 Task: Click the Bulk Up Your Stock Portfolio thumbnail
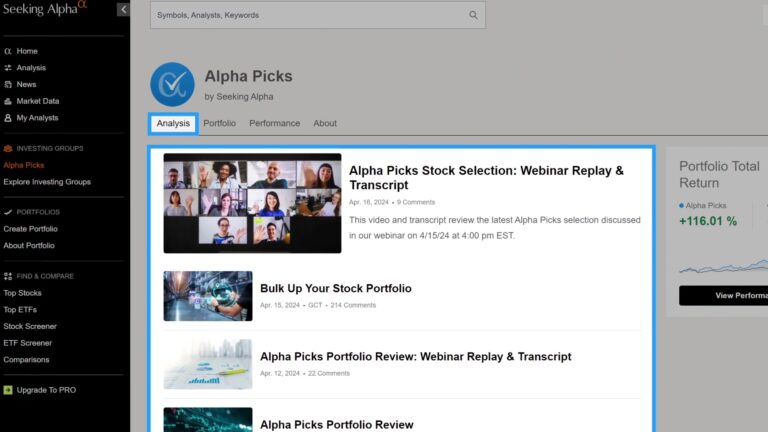pyautogui.click(x=208, y=296)
